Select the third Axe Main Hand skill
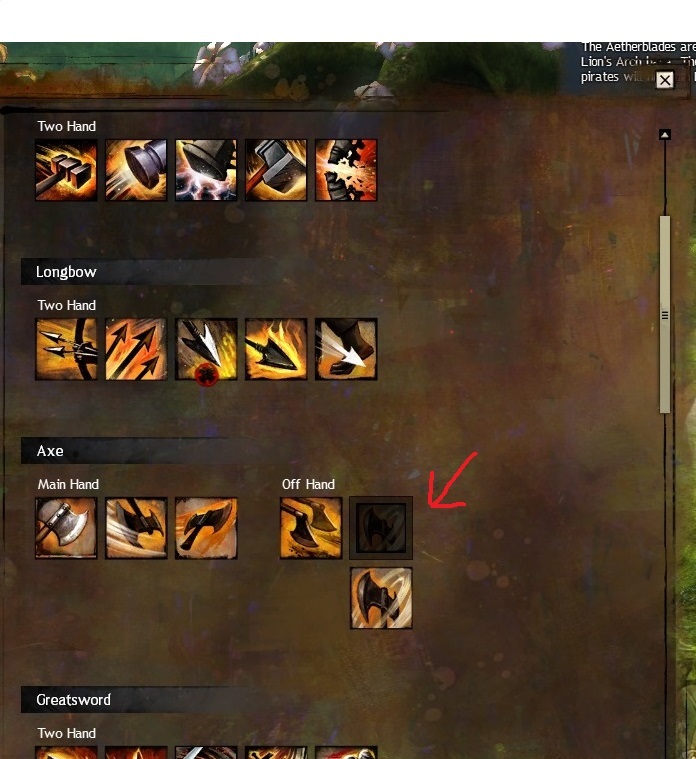 [x=206, y=528]
